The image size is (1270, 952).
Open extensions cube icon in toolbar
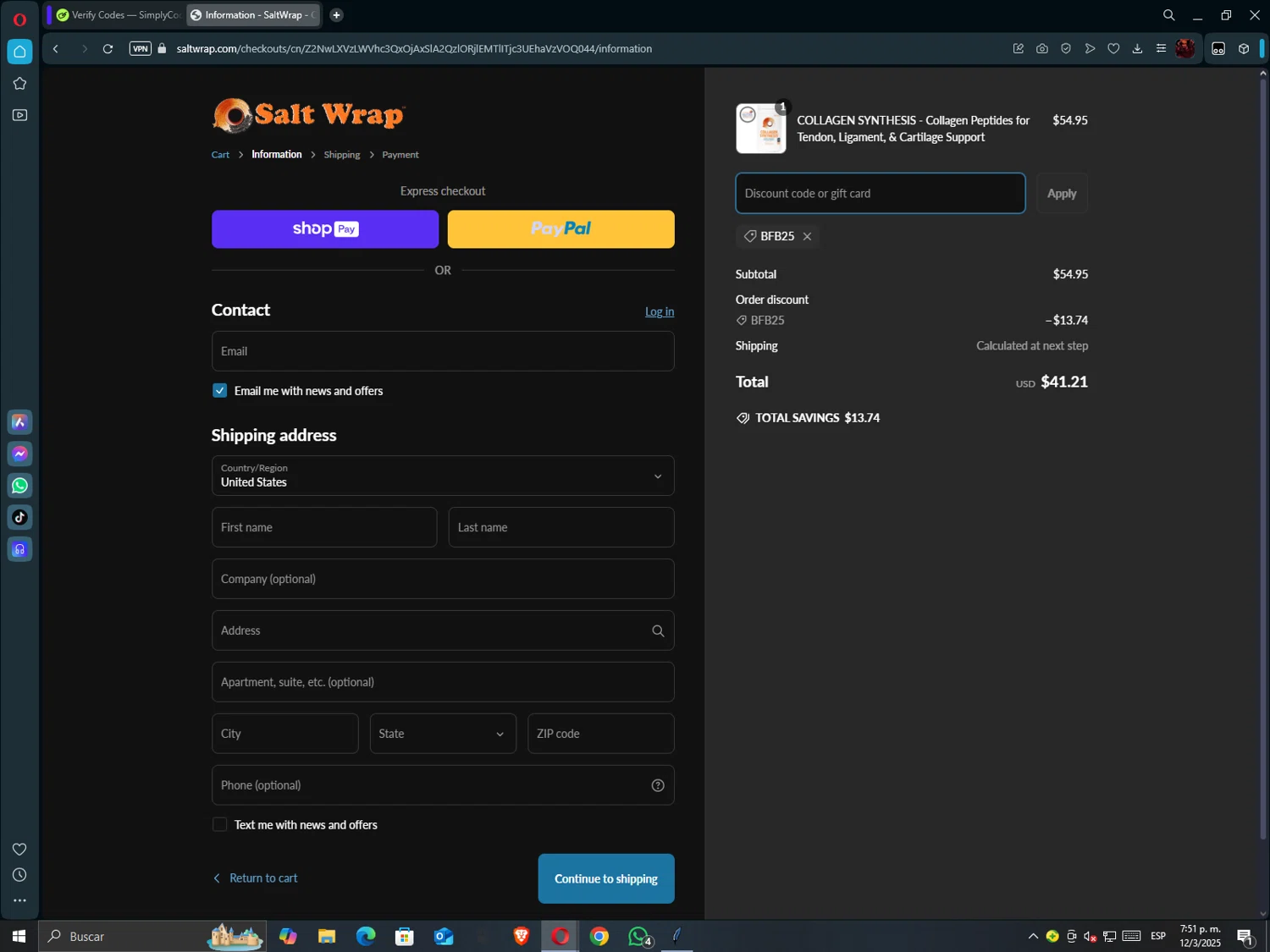click(1244, 49)
